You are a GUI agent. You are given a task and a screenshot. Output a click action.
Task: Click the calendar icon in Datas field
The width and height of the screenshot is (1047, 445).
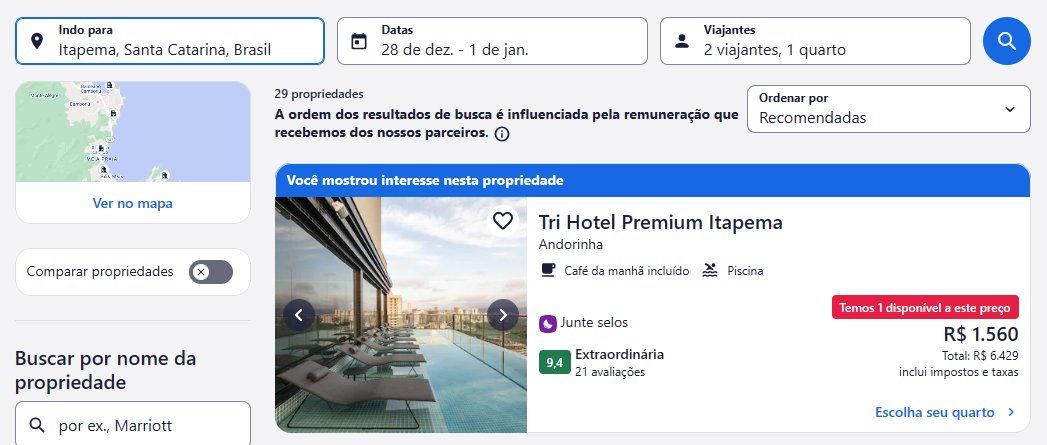click(359, 41)
